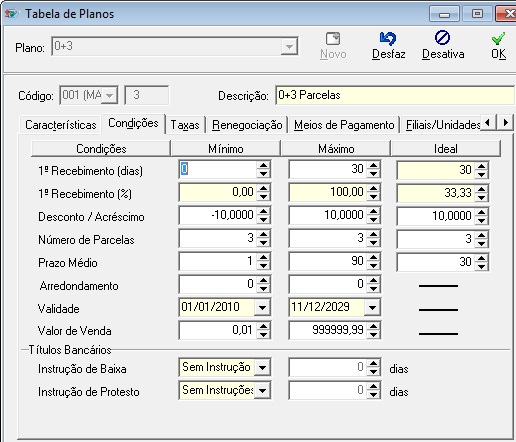Minimize the Tabela de Planos window

[x=444, y=14]
